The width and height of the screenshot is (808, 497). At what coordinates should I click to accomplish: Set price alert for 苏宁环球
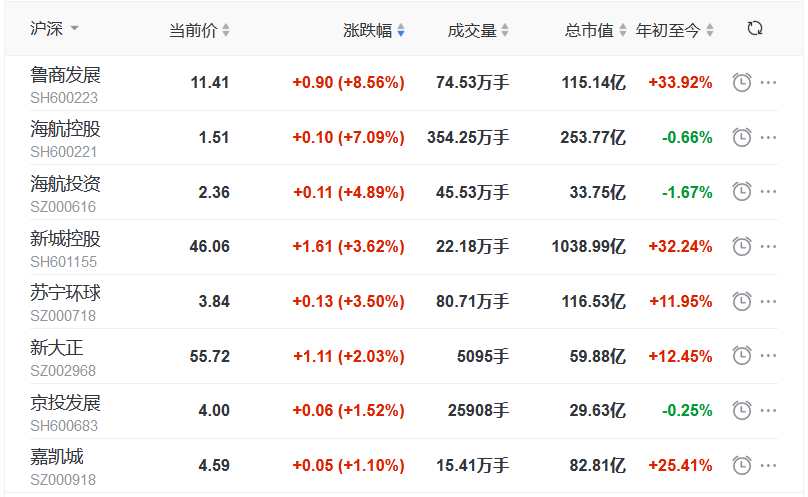coord(742,301)
